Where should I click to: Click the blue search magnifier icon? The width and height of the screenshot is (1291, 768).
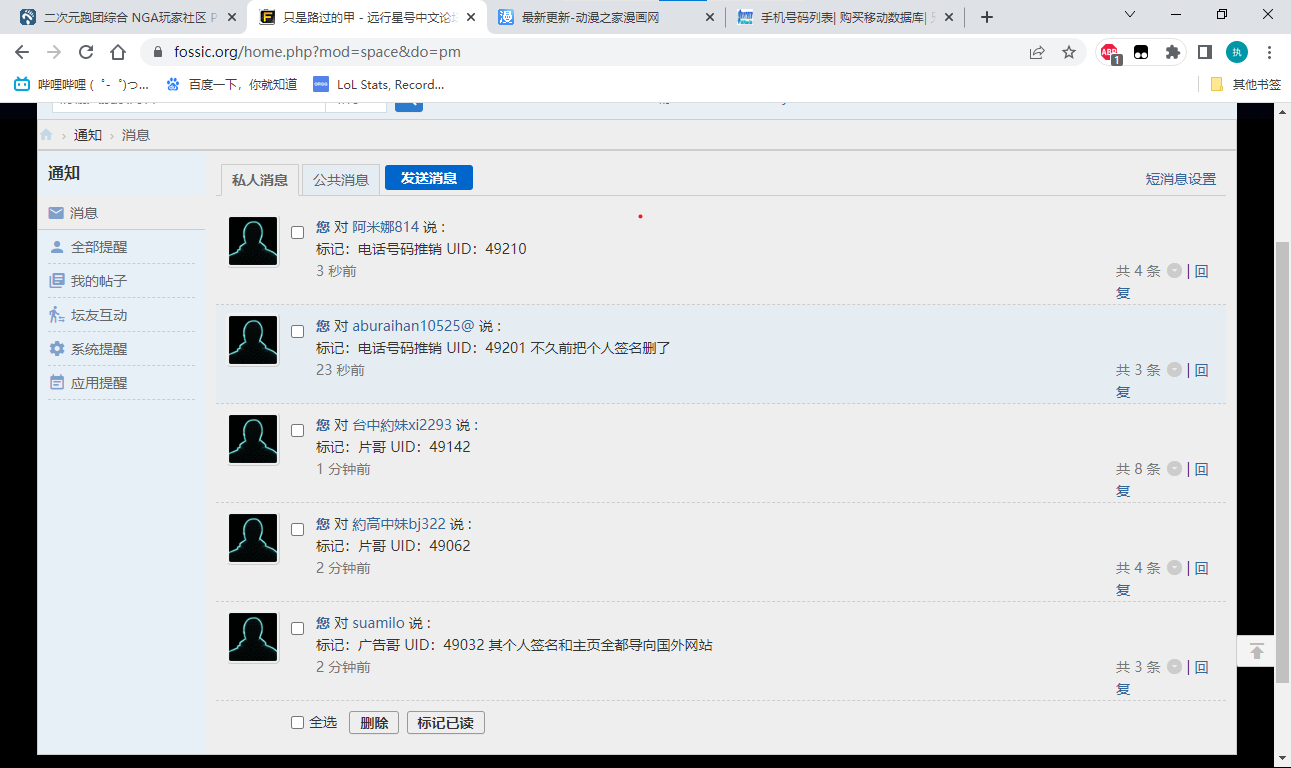pos(408,101)
